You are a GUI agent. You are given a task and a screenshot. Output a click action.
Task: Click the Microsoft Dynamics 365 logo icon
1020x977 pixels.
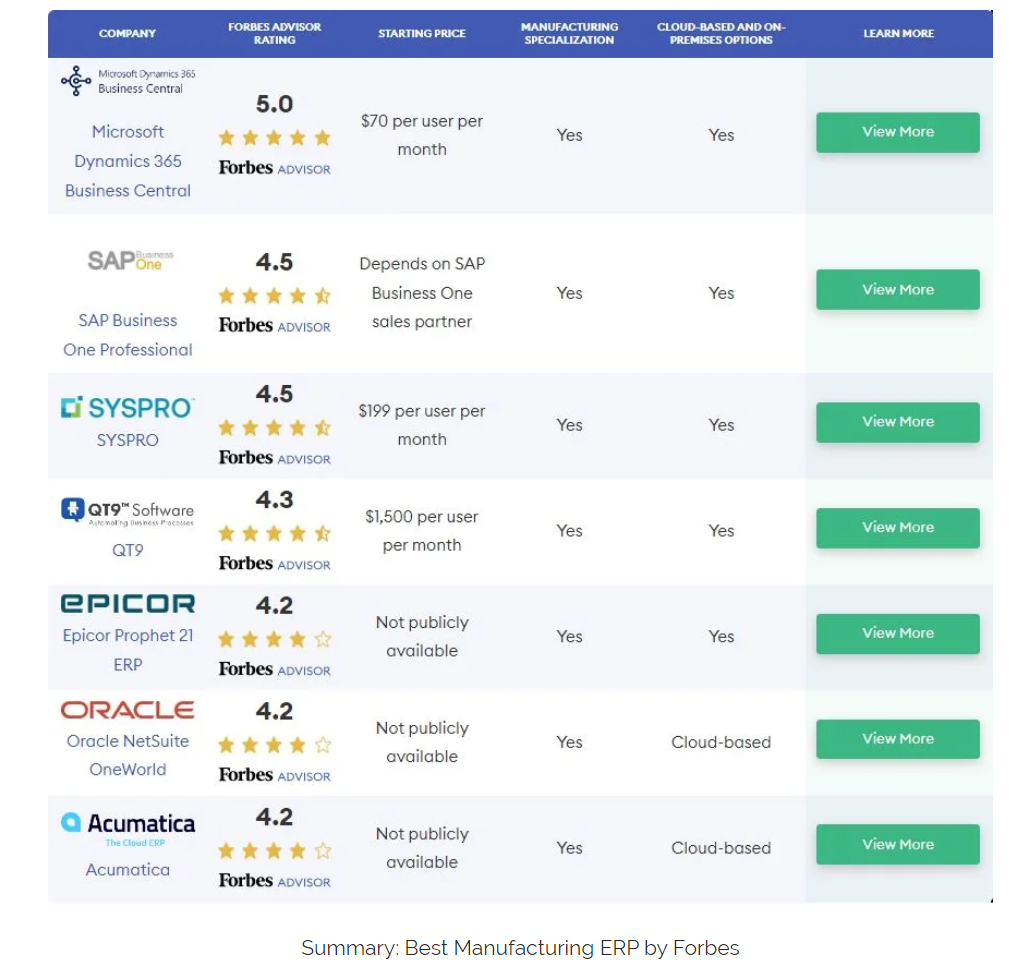[77, 81]
